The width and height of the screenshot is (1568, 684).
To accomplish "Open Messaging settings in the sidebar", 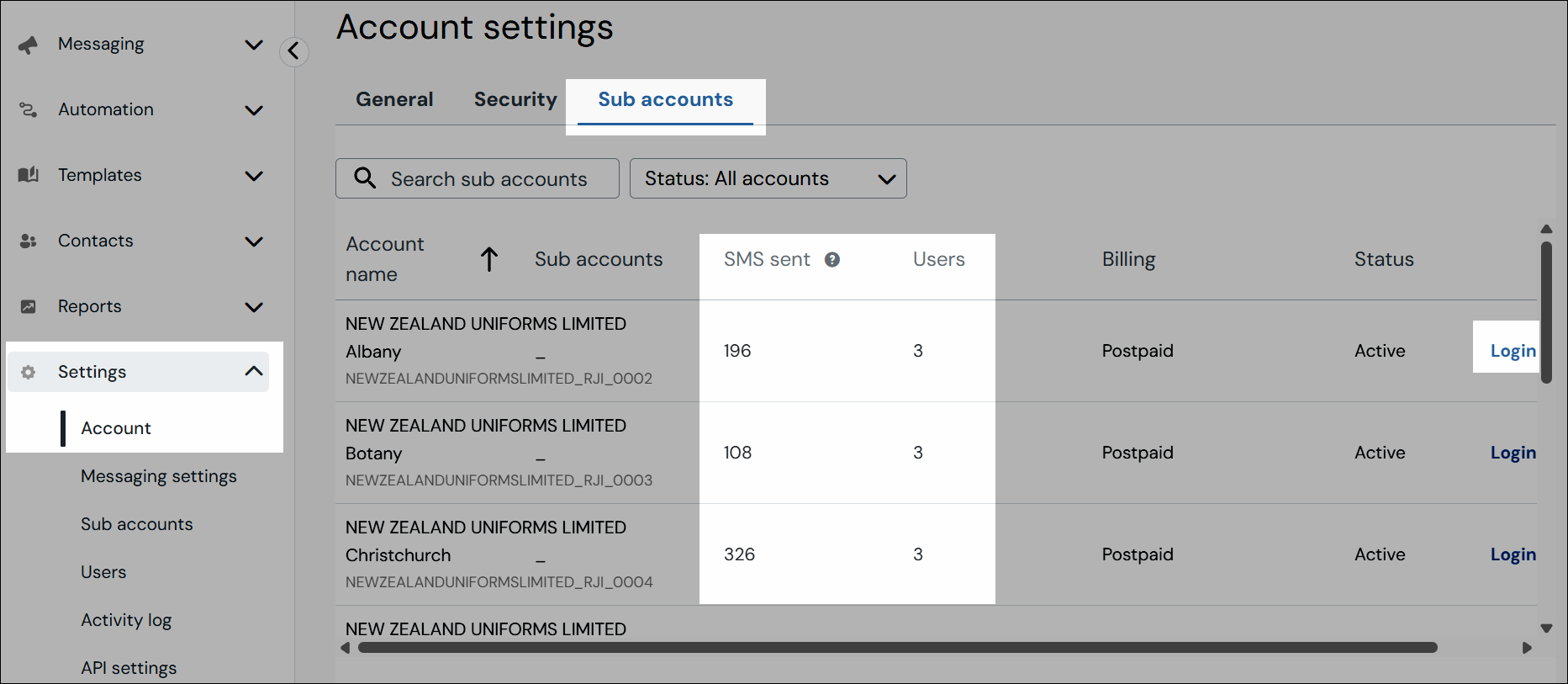I will [159, 476].
